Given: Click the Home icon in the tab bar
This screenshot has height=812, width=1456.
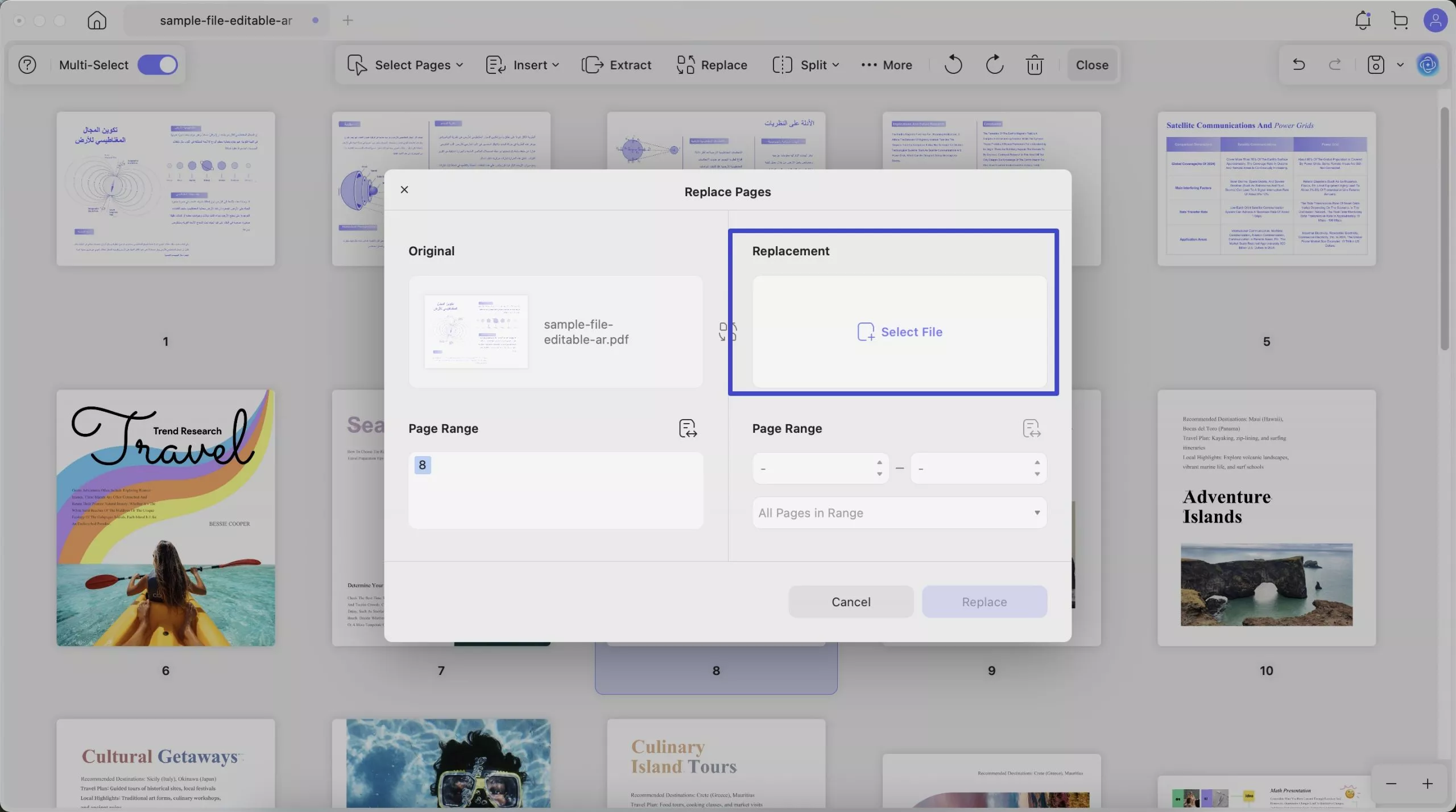Looking at the screenshot, I should [97, 20].
